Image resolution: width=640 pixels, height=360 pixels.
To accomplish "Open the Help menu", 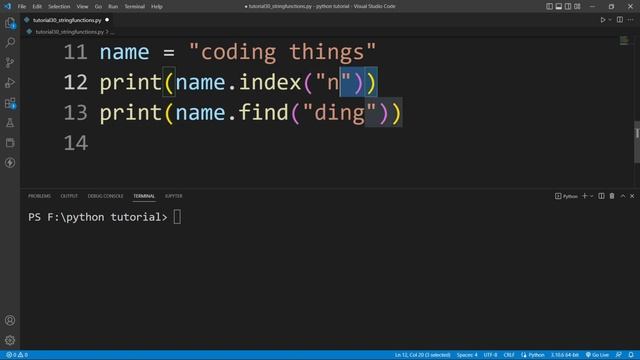I will (x=157, y=7).
